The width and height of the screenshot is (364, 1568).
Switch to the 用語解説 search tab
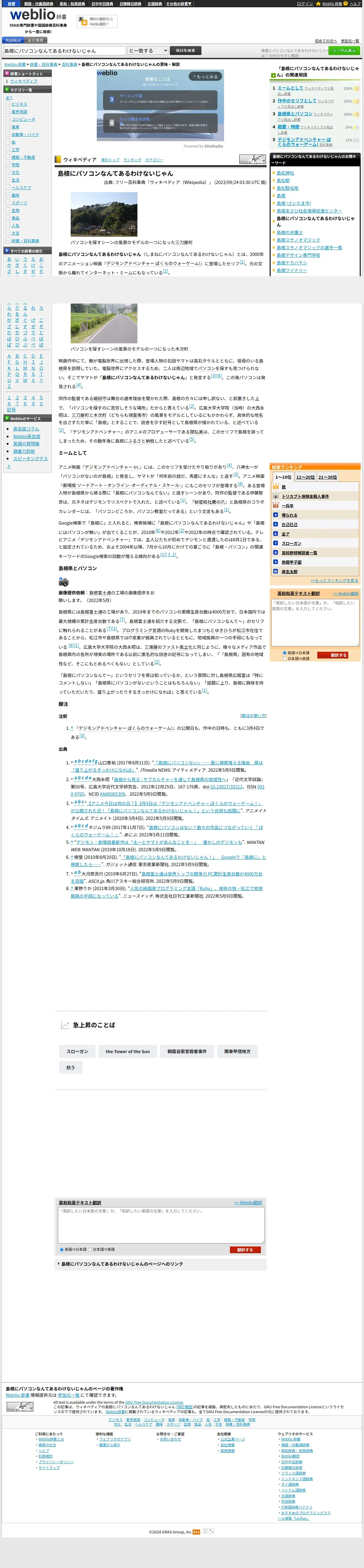tap(13, 40)
